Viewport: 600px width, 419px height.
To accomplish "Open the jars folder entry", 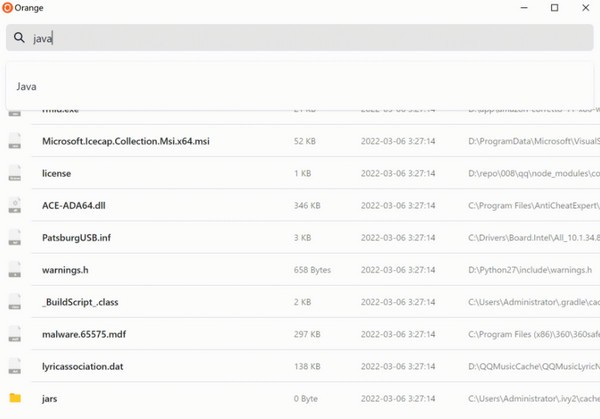I will tap(49, 398).
